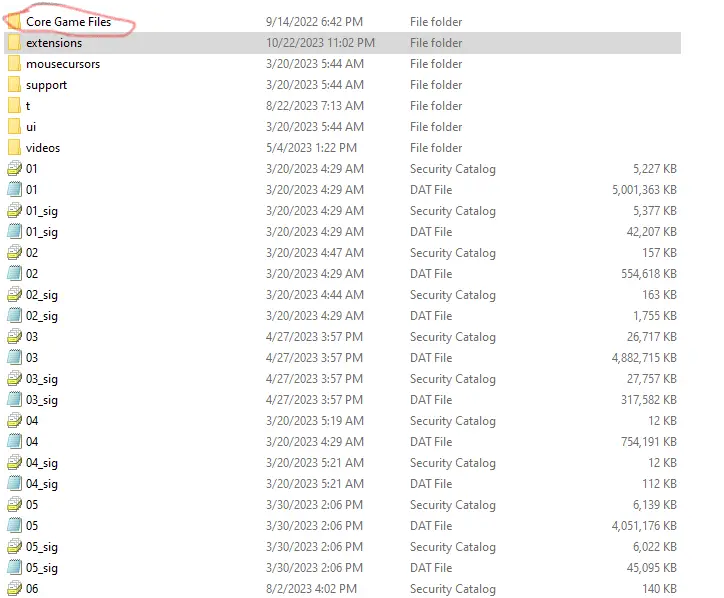Image resolution: width=724 pixels, height=598 pixels.
Task: Click the ui folder icon
Action: (14, 127)
